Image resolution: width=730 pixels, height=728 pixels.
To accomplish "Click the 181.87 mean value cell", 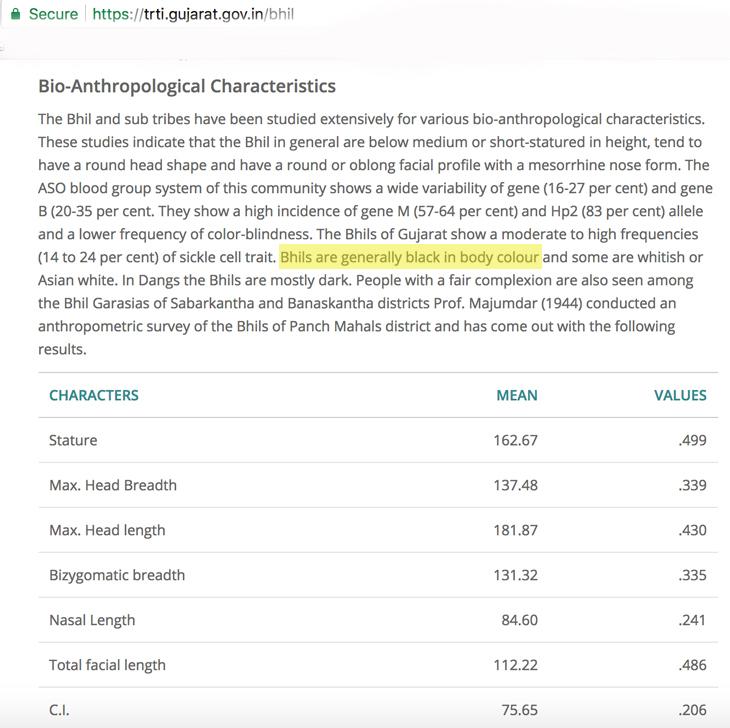I will pyautogui.click(x=515, y=530).
